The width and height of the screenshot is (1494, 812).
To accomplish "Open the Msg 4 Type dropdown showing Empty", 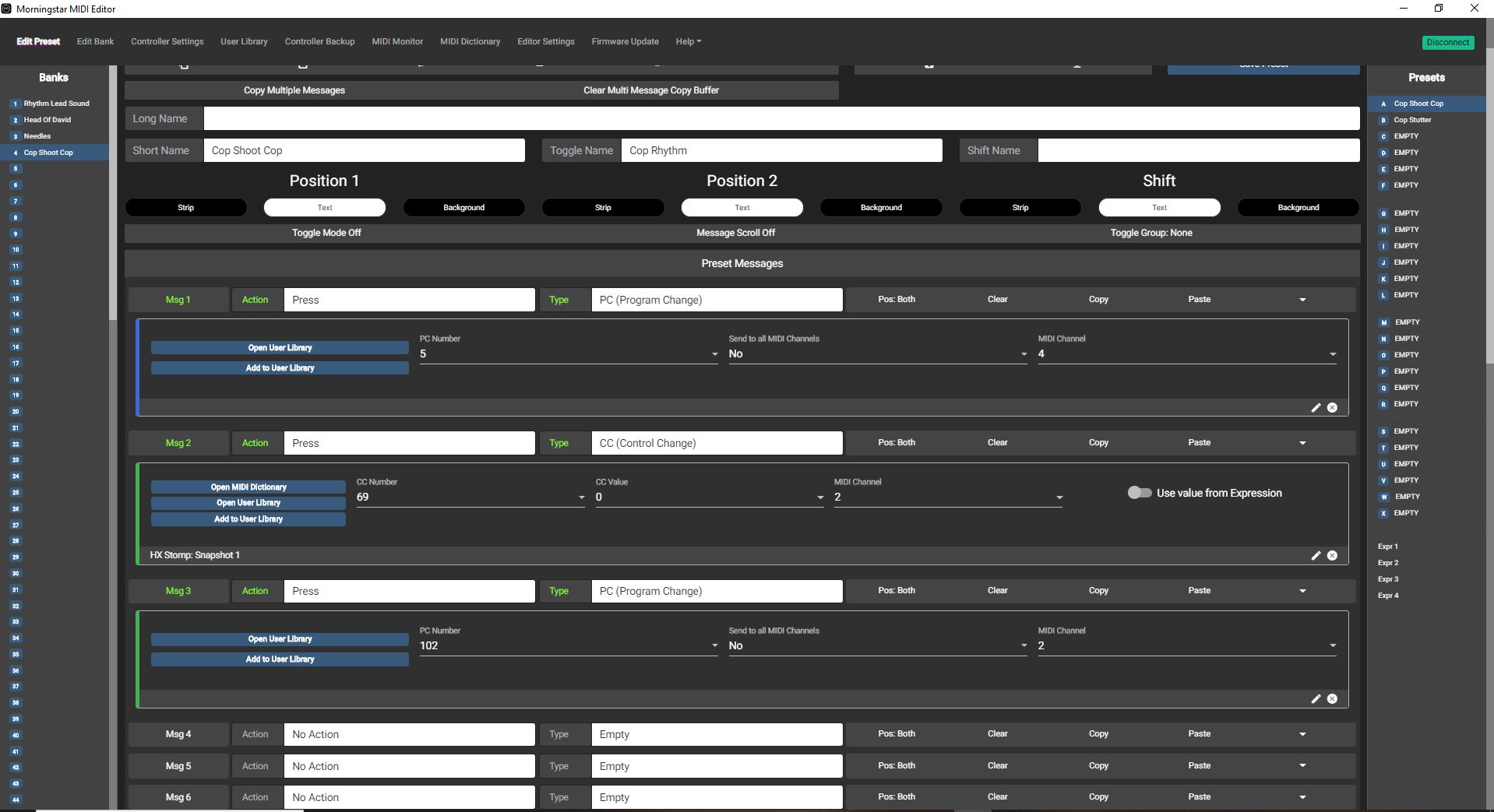I will (x=717, y=734).
